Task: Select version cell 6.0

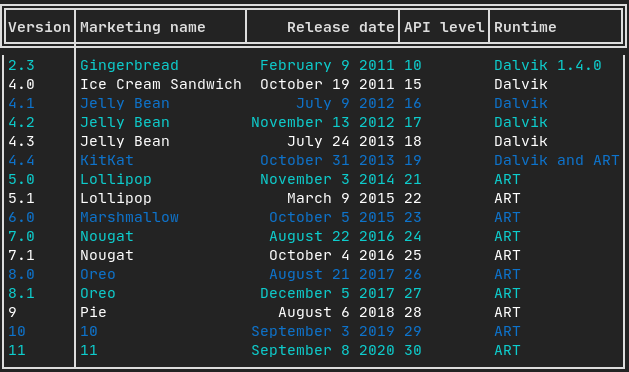Action: [x=21, y=218]
